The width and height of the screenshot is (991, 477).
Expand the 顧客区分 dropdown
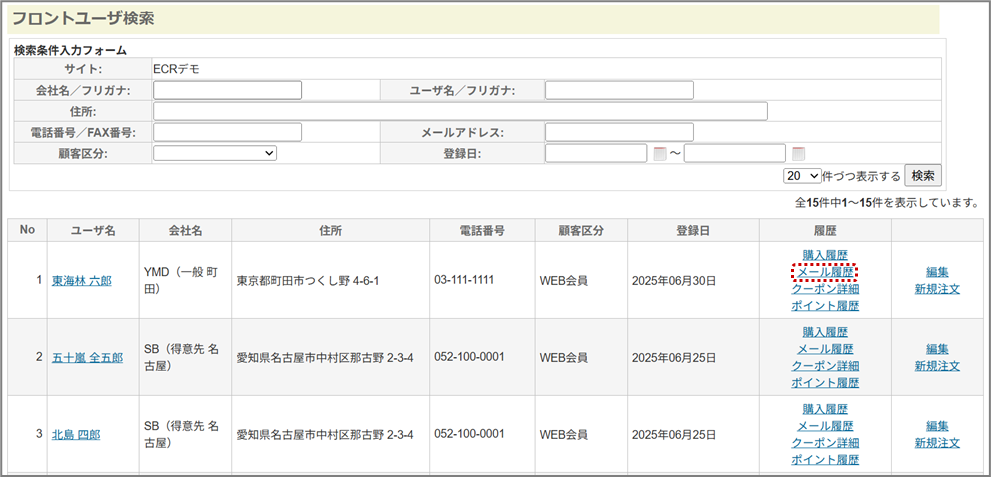(215, 153)
